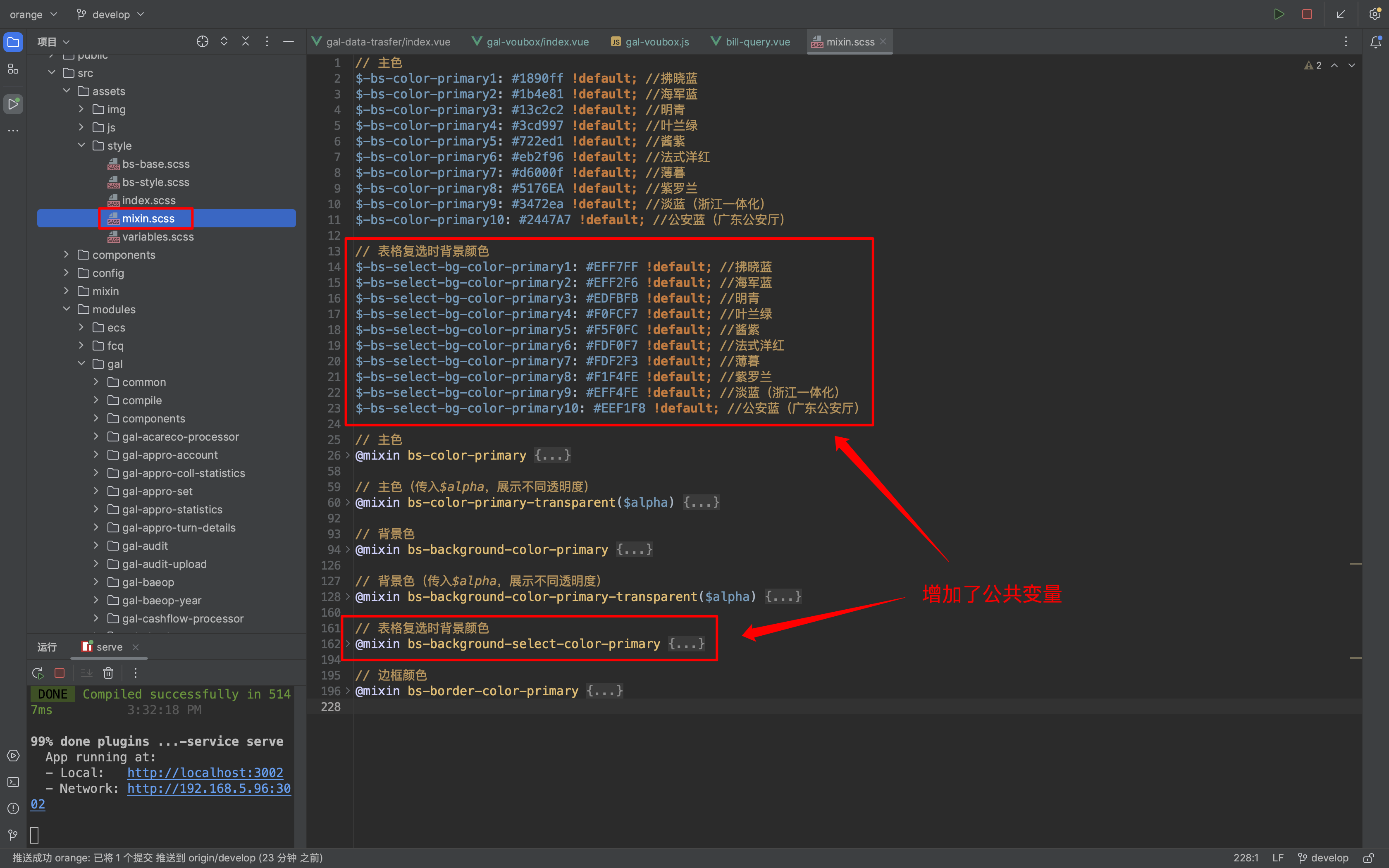Screen dimensions: 1389x868
Task: Click the develop branch widget in status bar
Action: [1323, 858]
